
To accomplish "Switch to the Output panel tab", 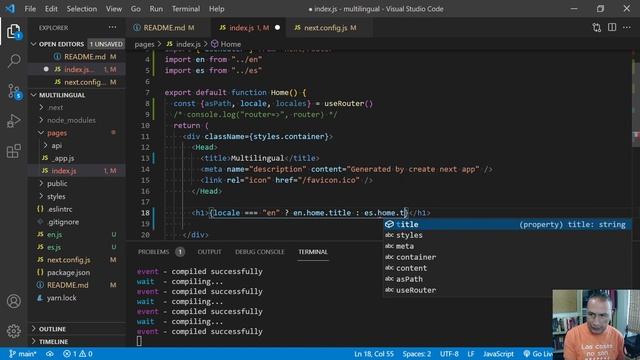I will pyautogui.click(x=209, y=252).
